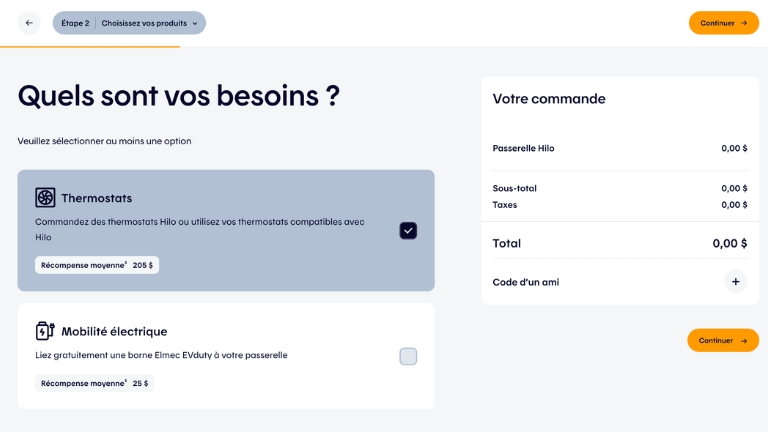768x432 pixels.
Task: Click the arrow icon in top Continuer button
Action: click(x=744, y=23)
